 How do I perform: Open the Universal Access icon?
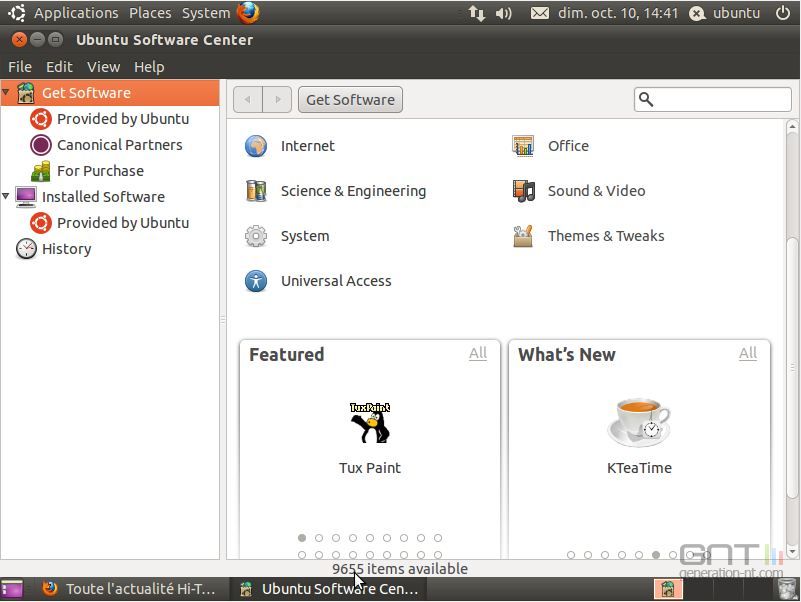(x=255, y=281)
